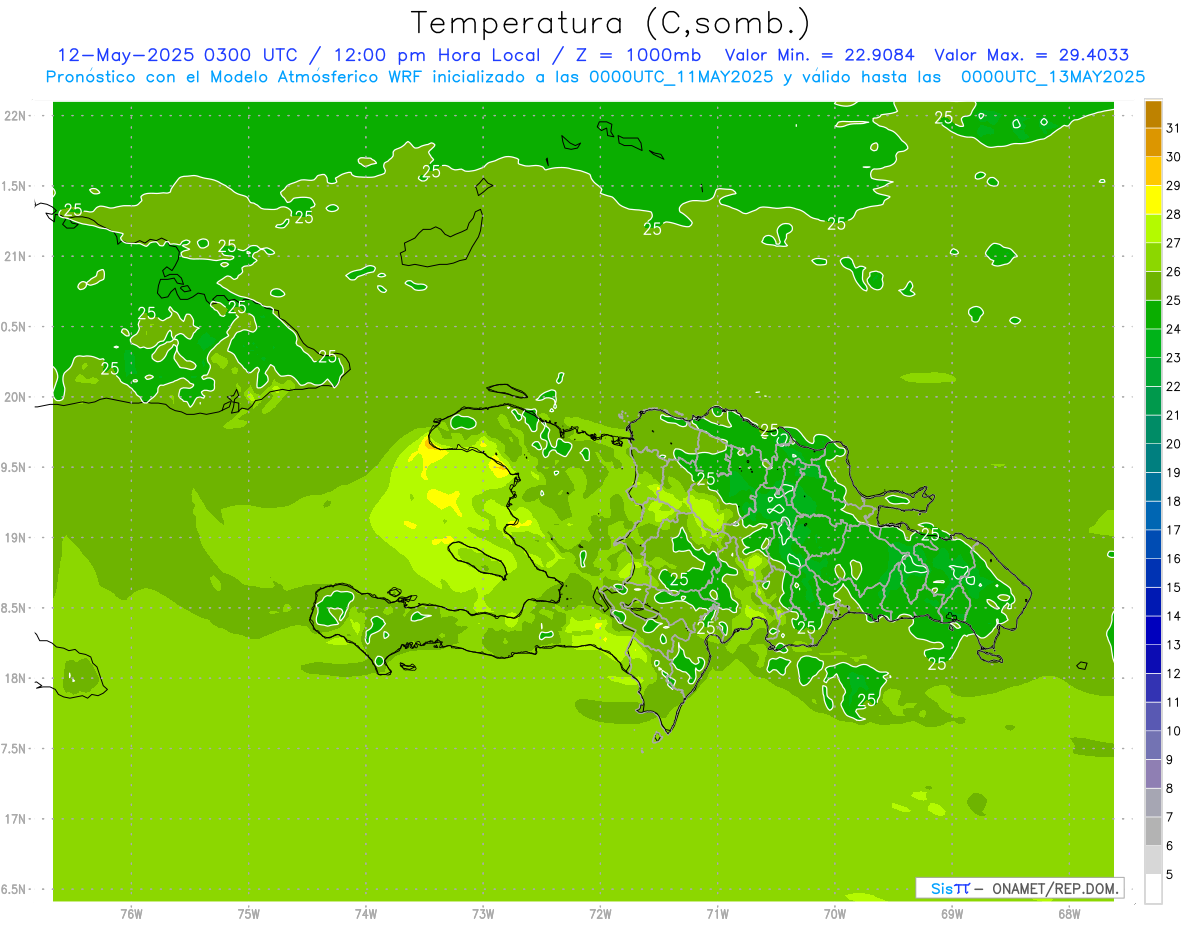Viewport: 1200px width, 927px height.
Task: Click the "73W" longitude axis label
Action: [483, 913]
